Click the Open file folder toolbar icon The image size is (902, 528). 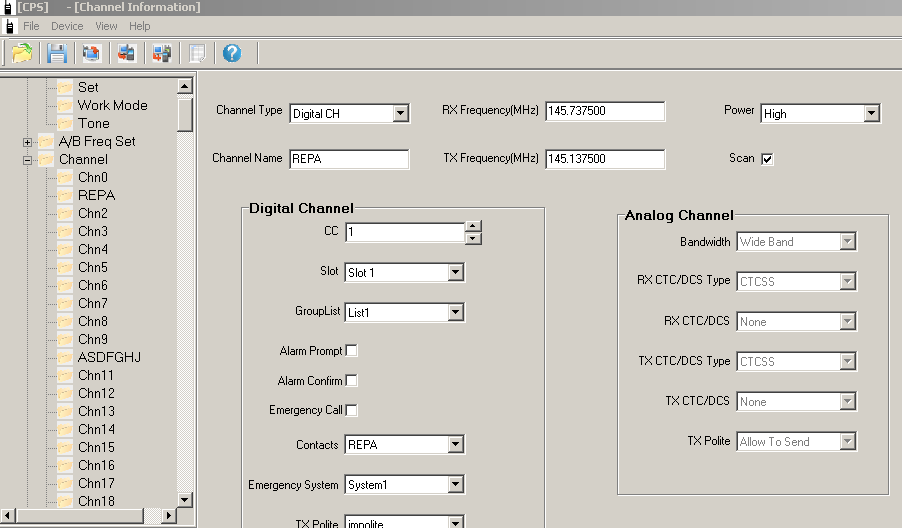click(22, 53)
